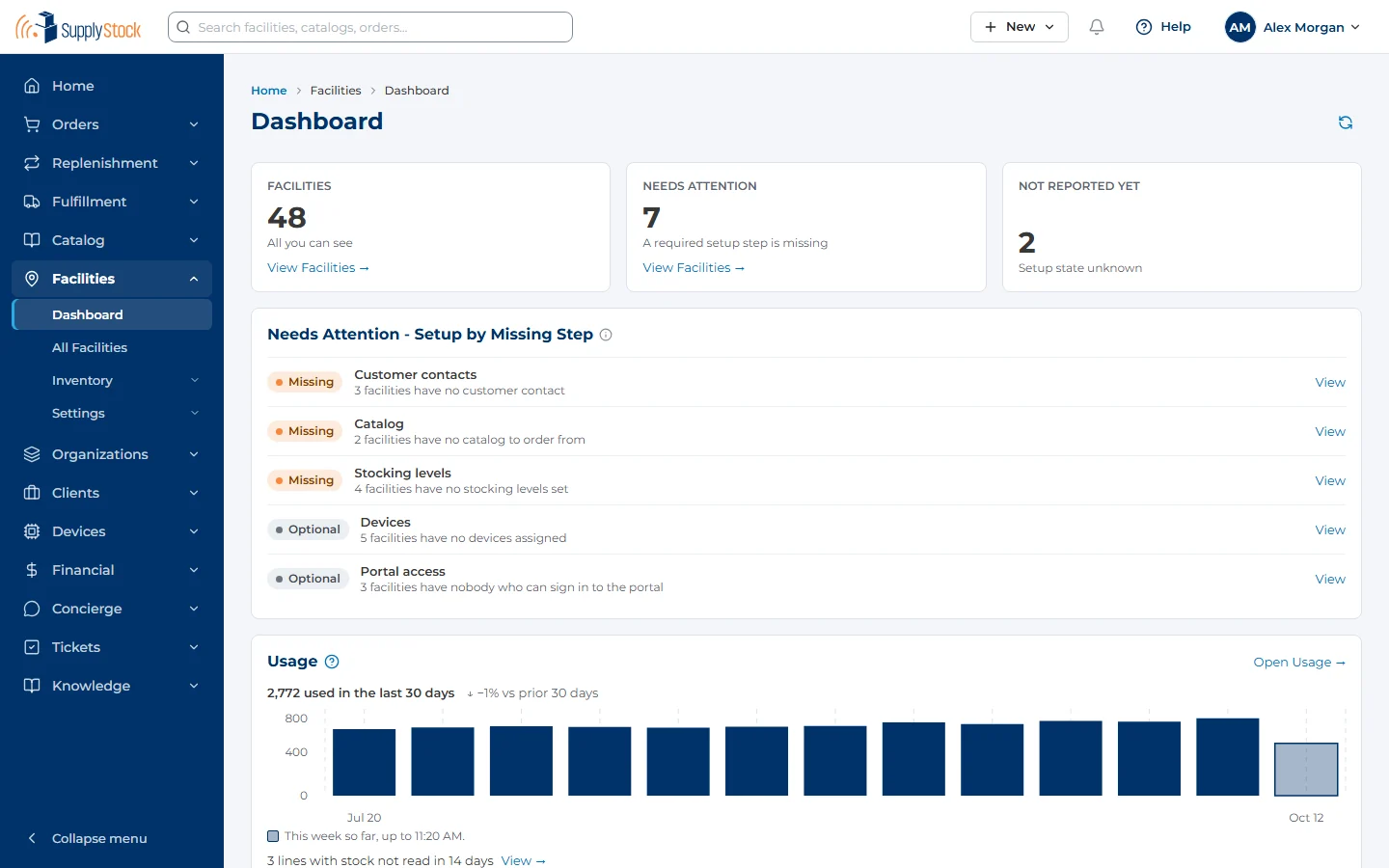Open Usage link
This screenshot has height=868, width=1389.
point(1299,663)
